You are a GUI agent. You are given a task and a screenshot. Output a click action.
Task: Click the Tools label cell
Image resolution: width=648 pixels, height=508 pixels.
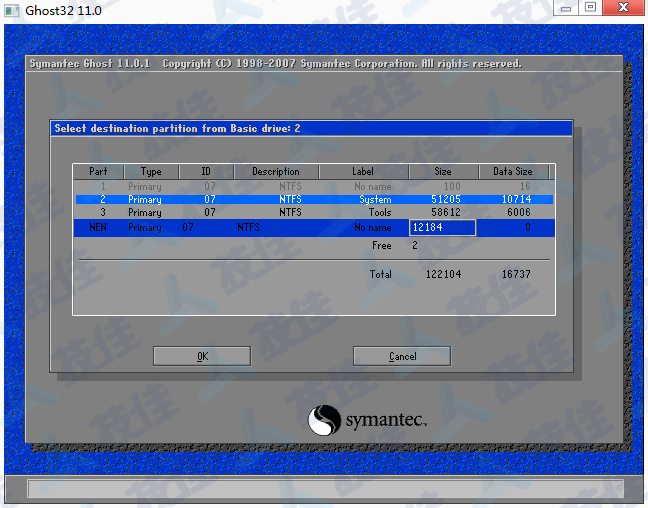(x=380, y=212)
